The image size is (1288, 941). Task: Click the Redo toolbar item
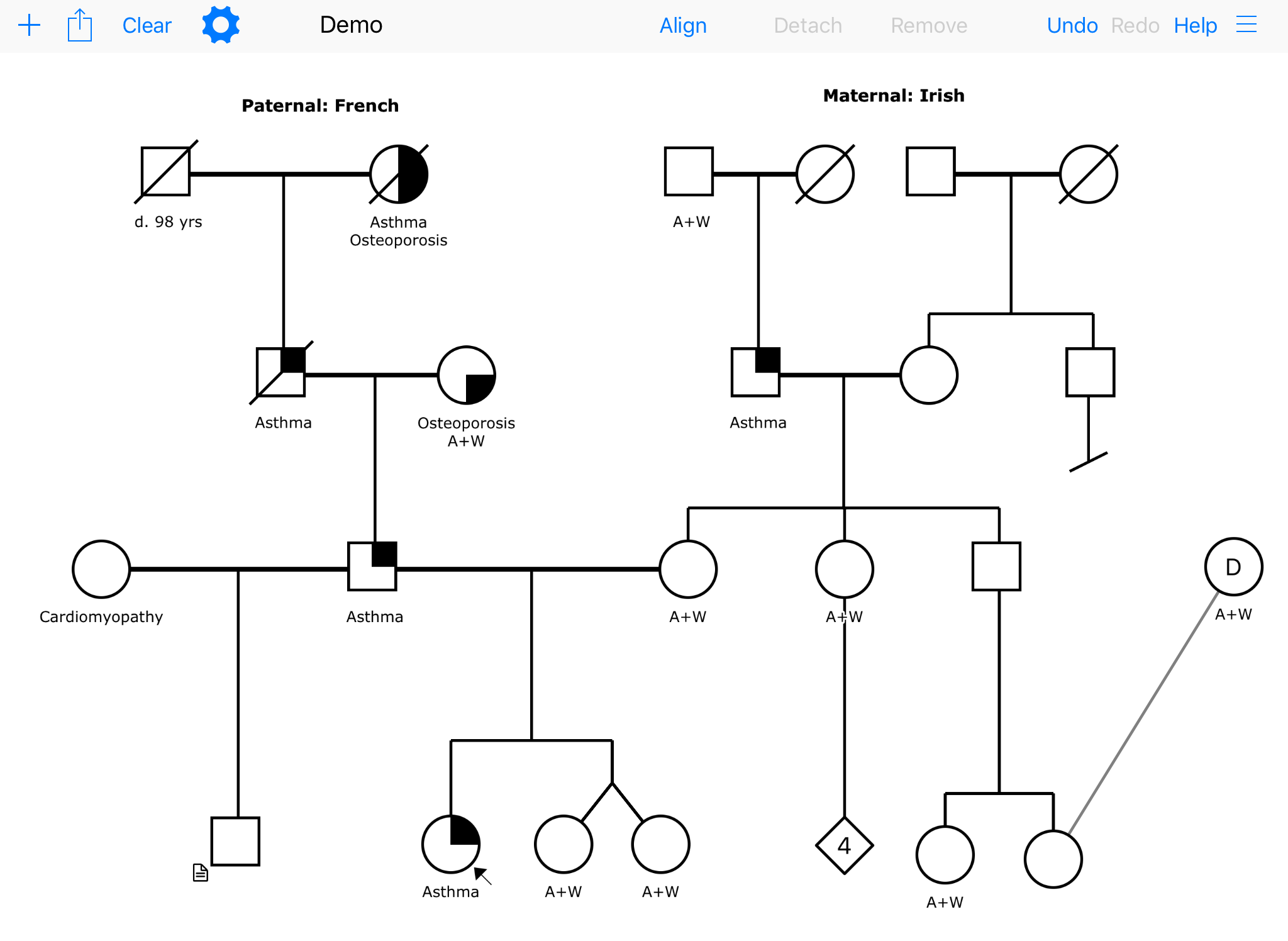(1135, 26)
